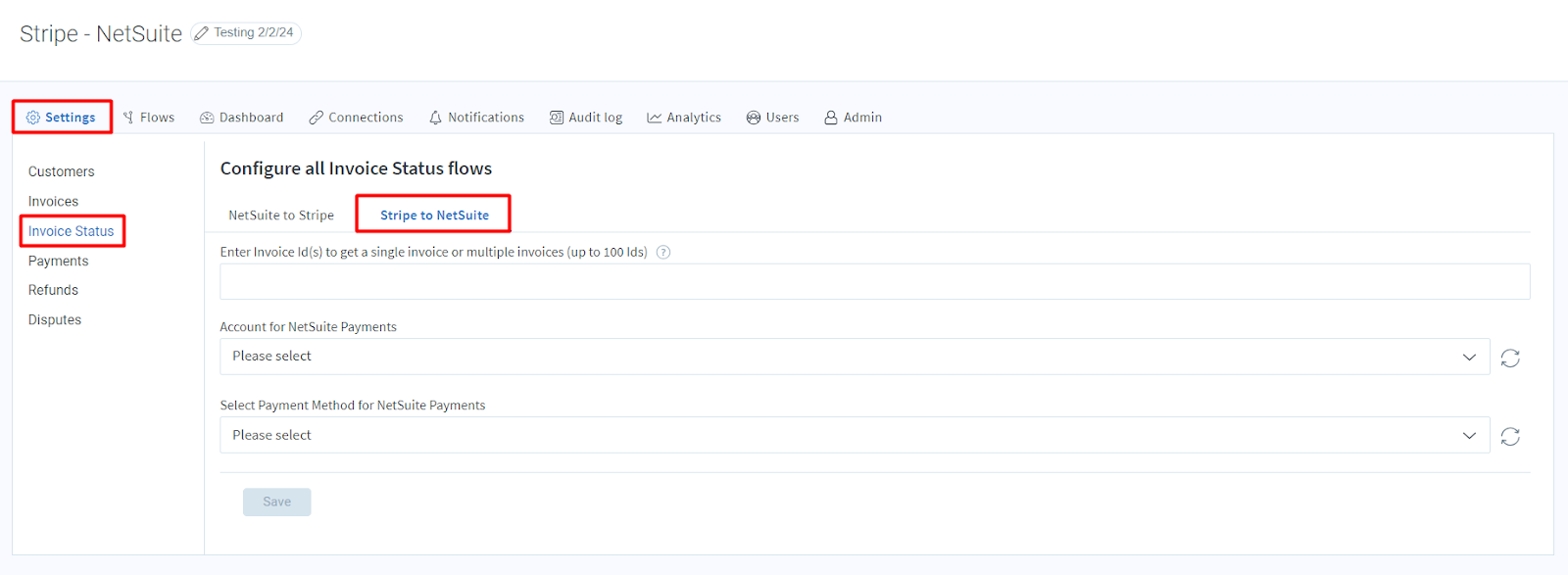Open Disputes in the sidebar

pos(55,320)
